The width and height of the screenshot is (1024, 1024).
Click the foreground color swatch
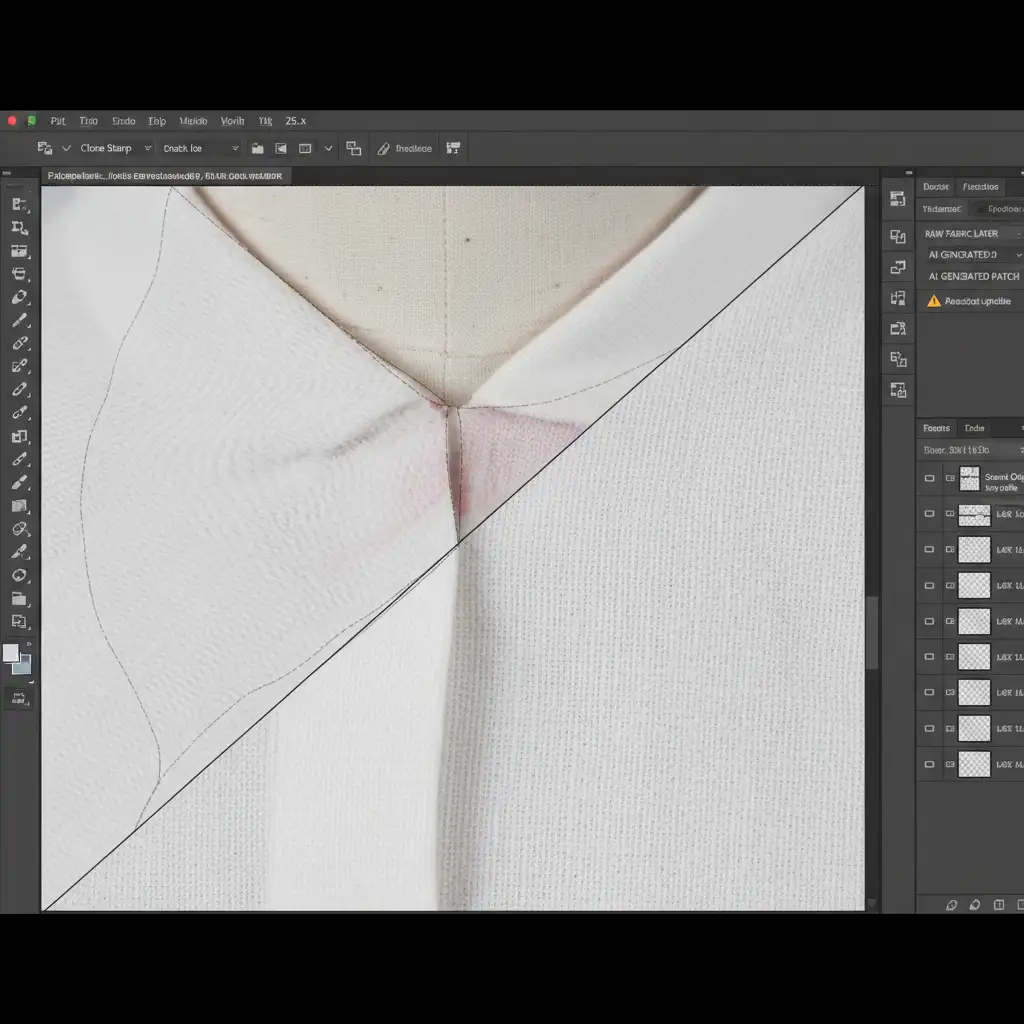(11, 653)
